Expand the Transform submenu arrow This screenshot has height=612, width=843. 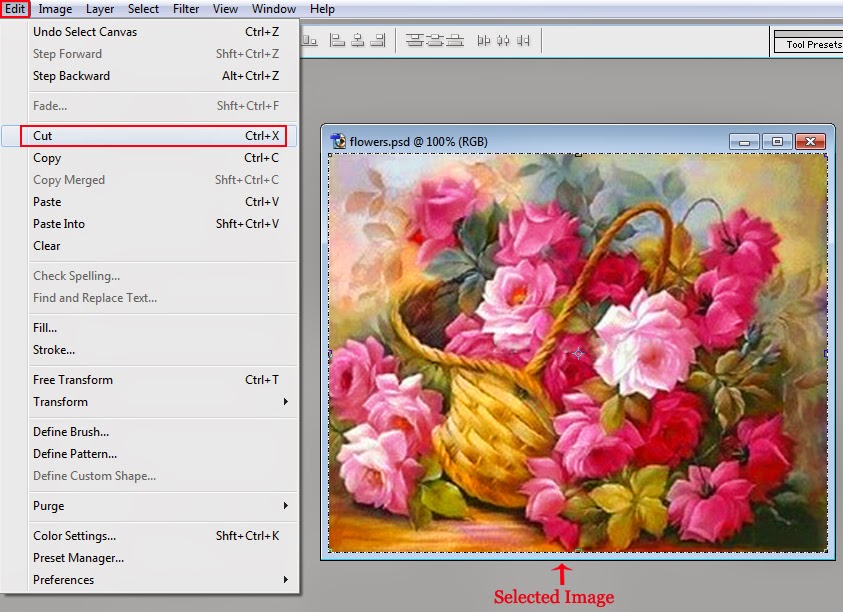tap(286, 402)
